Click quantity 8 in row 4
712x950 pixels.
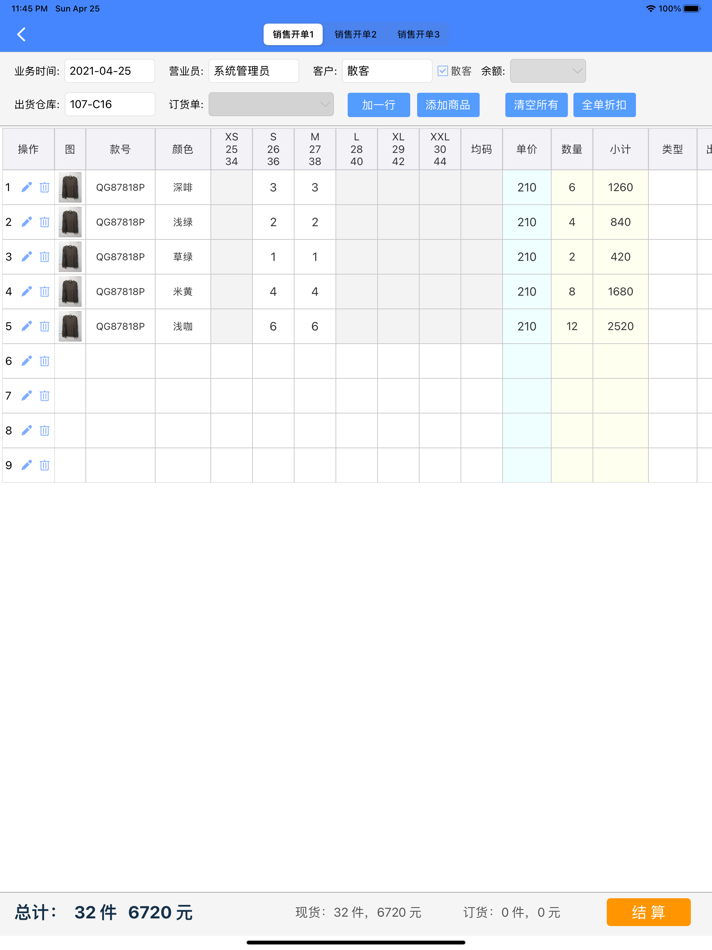click(x=572, y=291)
